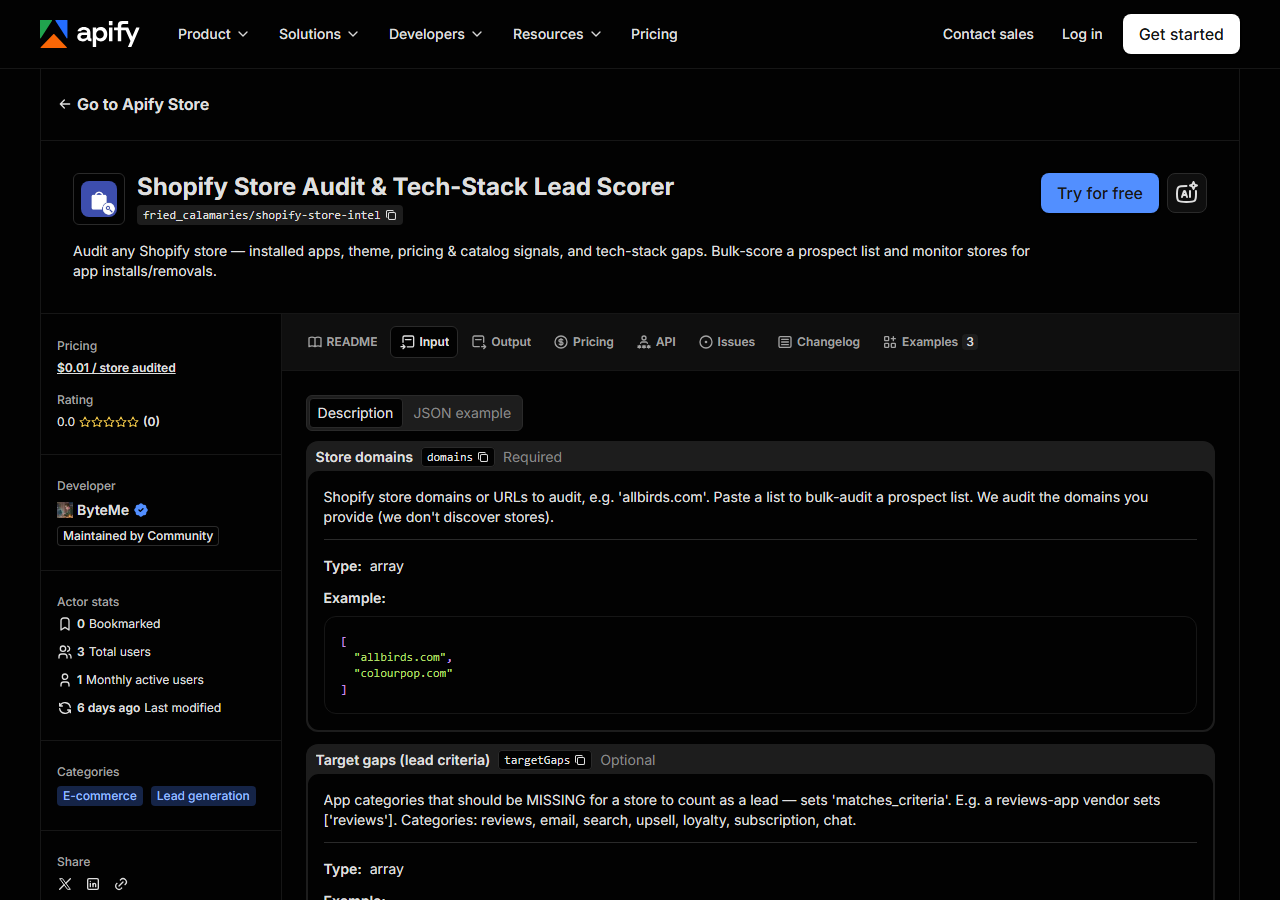Click the Monthly active users icon

point(65,680)
